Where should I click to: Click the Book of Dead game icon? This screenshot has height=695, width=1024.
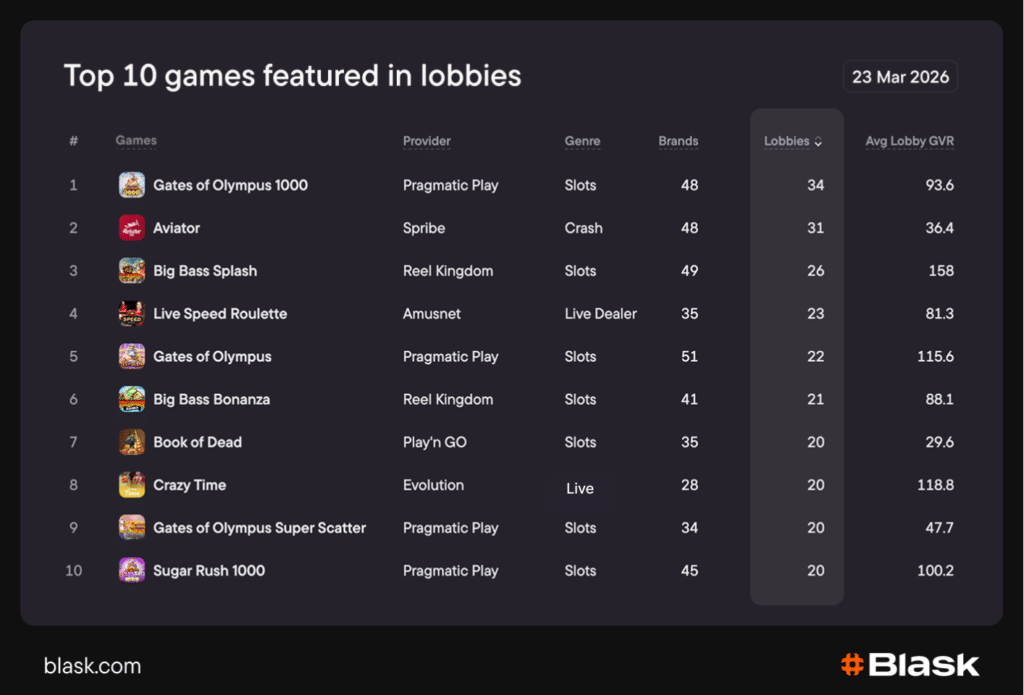coord(132,442)
